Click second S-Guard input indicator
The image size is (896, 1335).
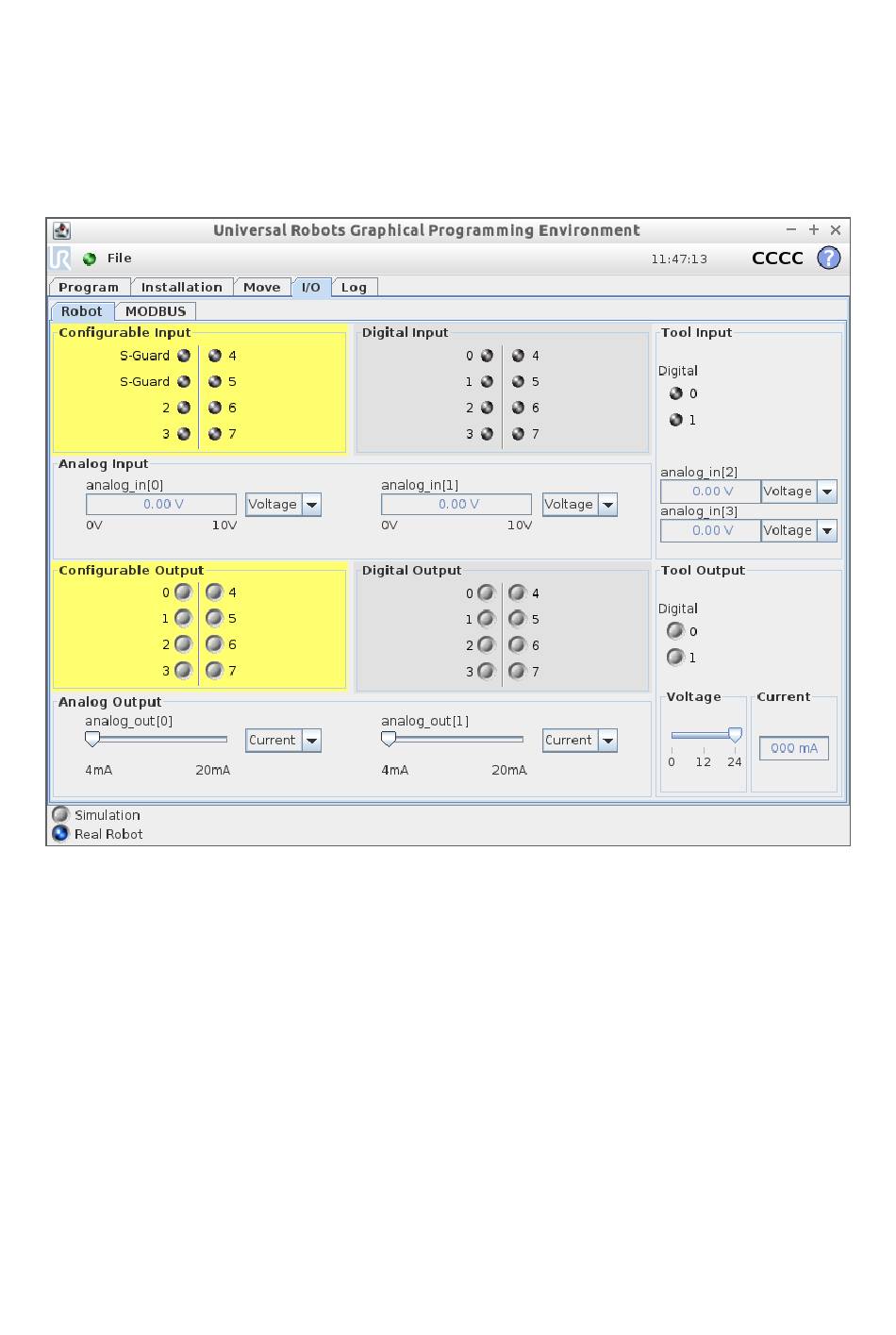[x=184, y=382]
